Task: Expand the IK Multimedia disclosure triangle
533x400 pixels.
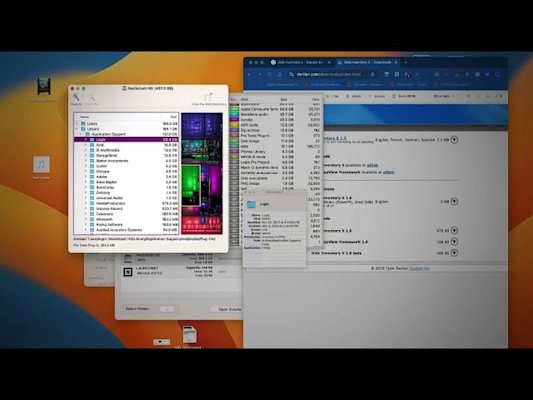Action: pos(86,150)
